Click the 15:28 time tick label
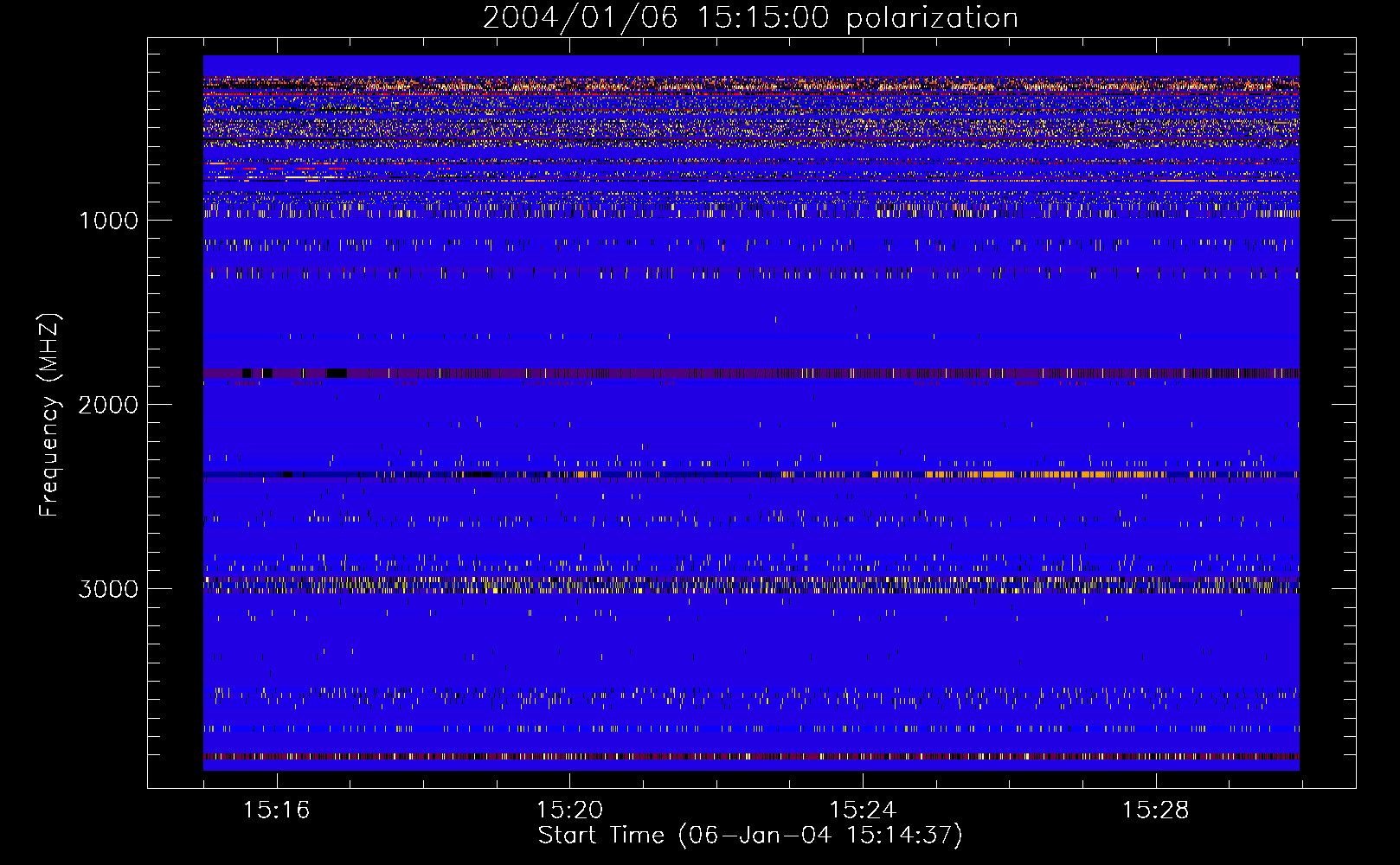 coord(1156,810)
